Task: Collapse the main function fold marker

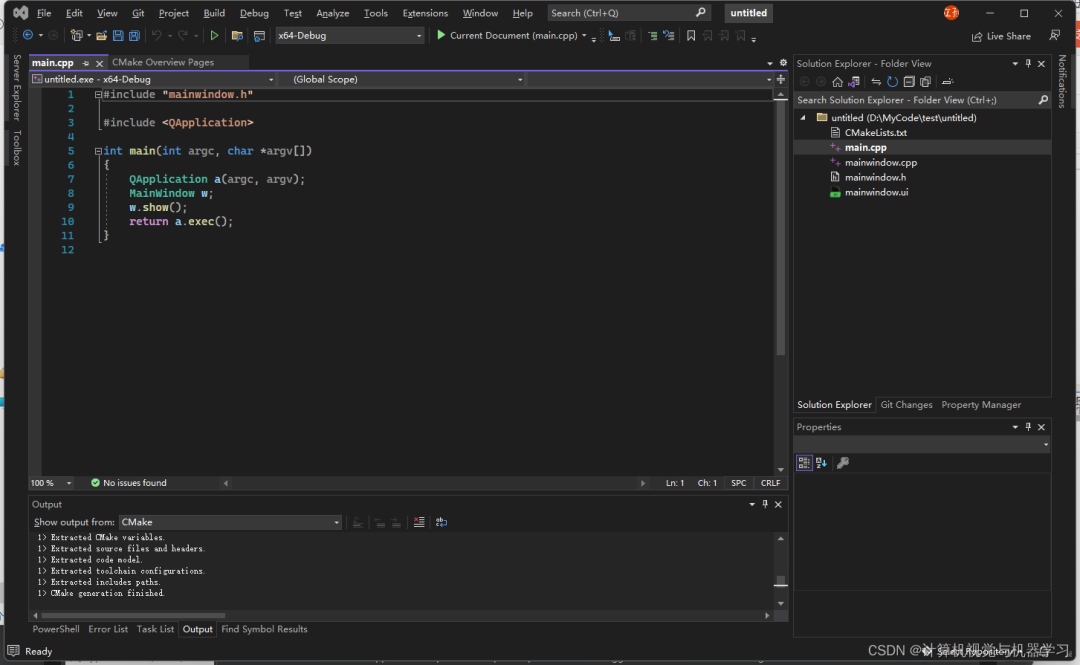Action: pyautogui.click(x=98, y=151)
